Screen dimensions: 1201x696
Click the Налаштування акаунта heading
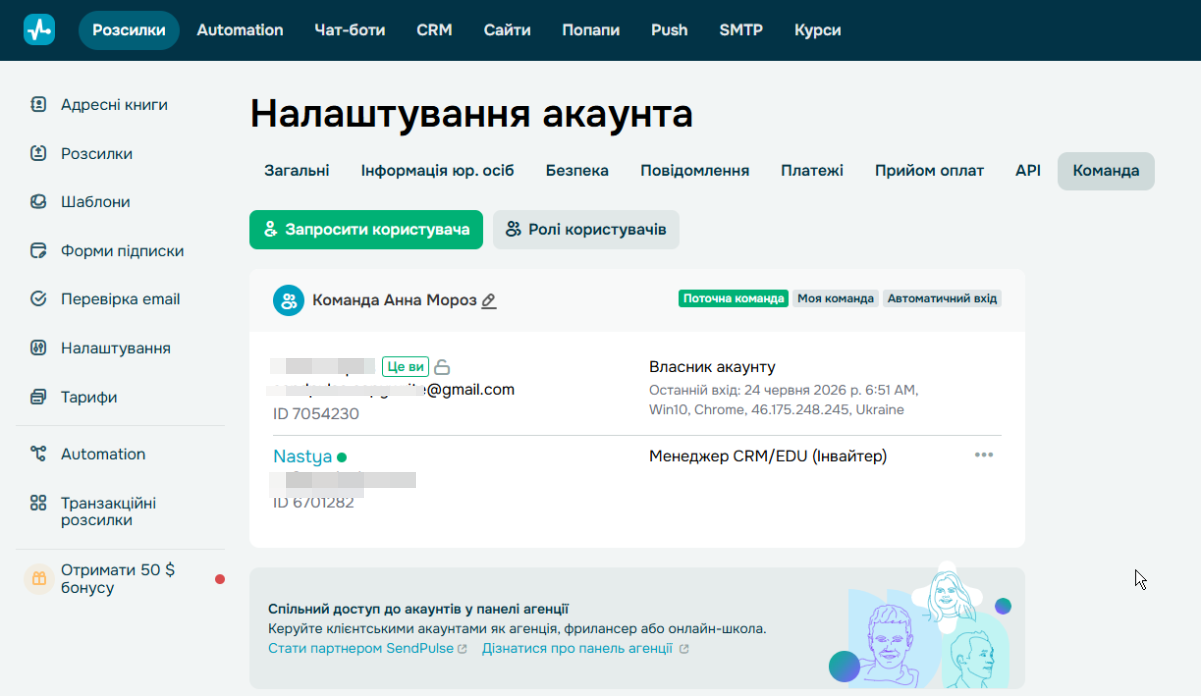point(471,115)
